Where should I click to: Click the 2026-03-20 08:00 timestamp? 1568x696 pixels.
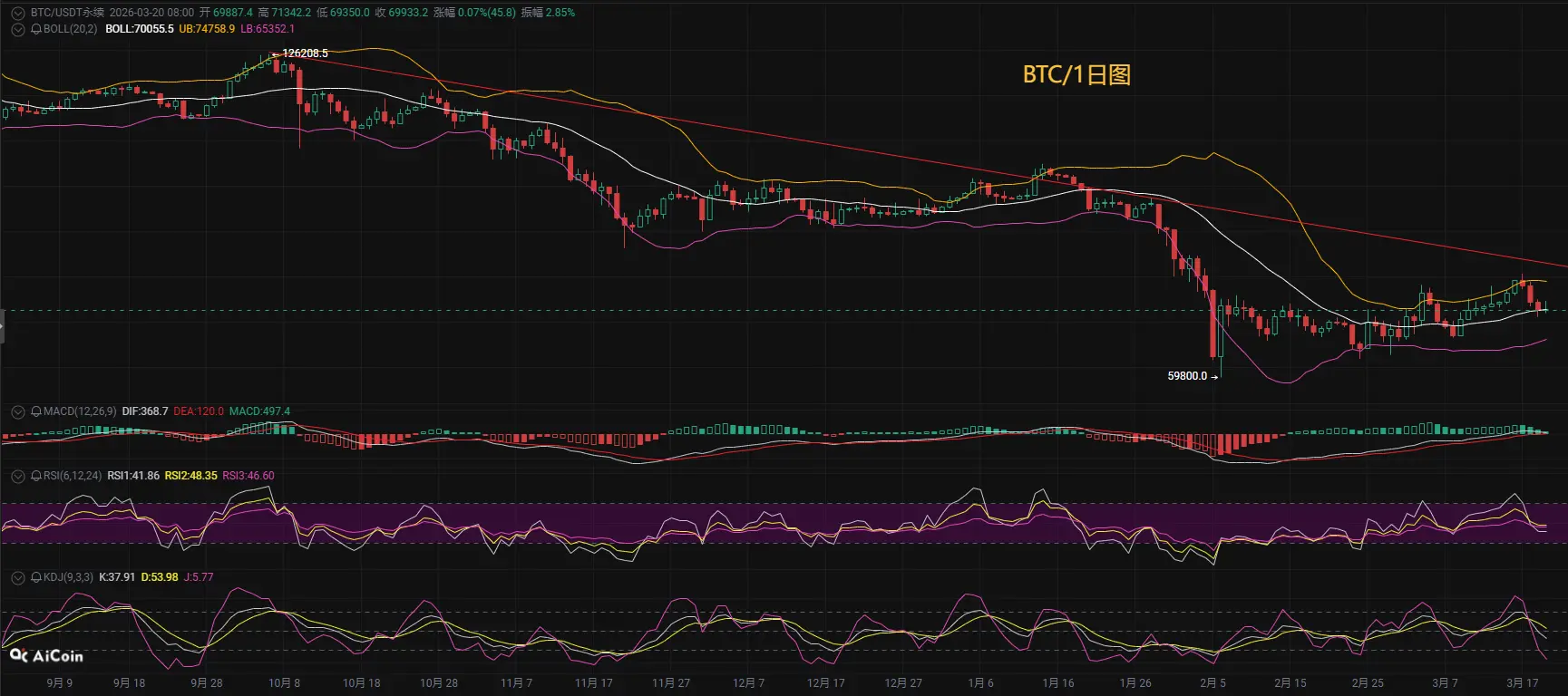151,13
